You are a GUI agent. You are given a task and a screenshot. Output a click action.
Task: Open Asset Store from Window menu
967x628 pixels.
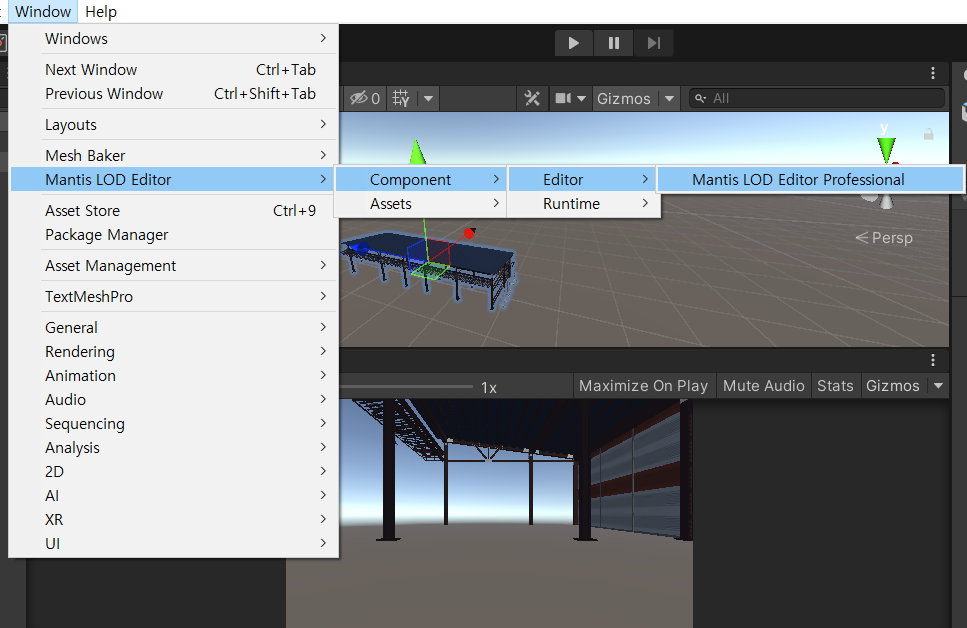tap(173, 210)
